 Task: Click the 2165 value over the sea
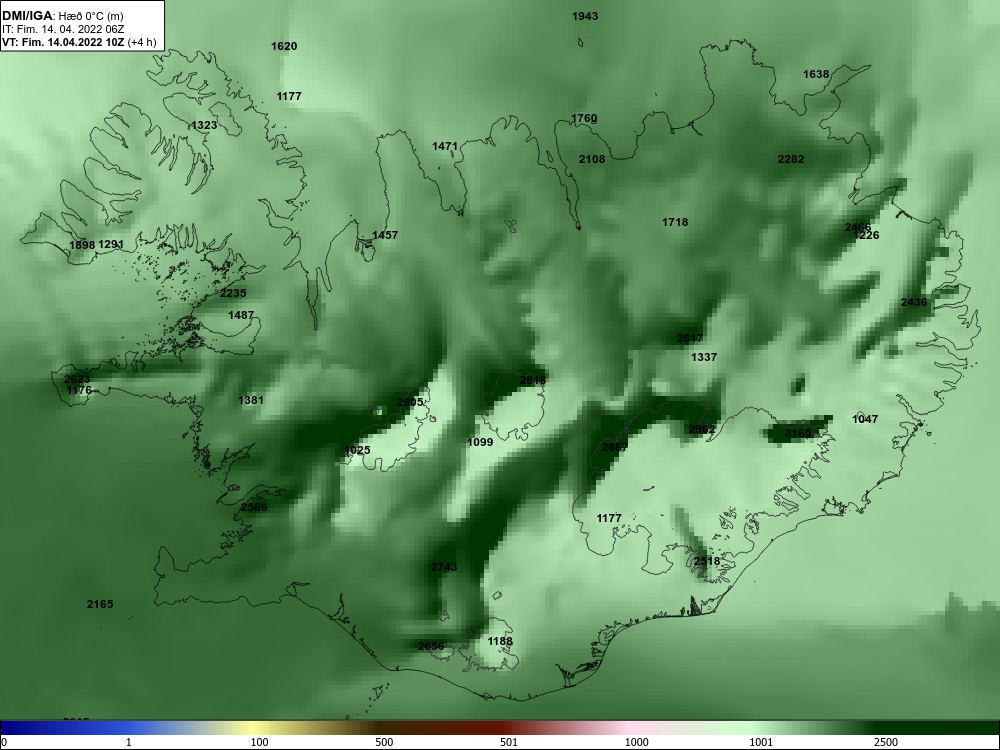(100, 604)
